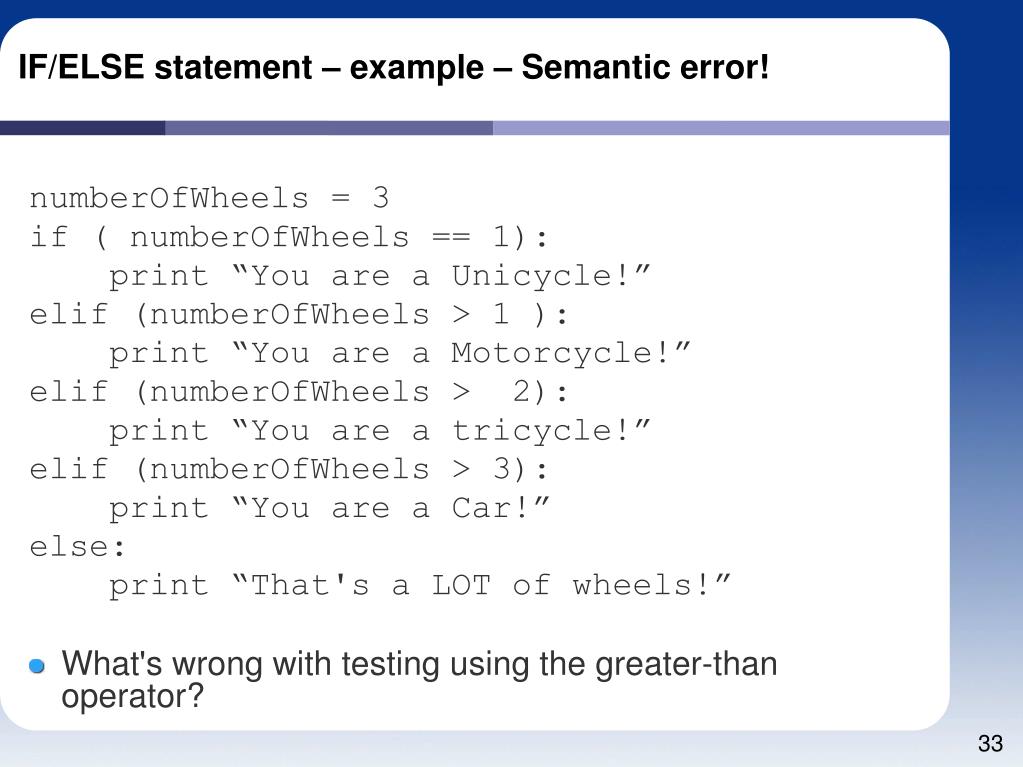Click the 'elif (numberOfWheels > 1 ):' line
This screenshot has height=767, width=1023.
tap(299, 314)
